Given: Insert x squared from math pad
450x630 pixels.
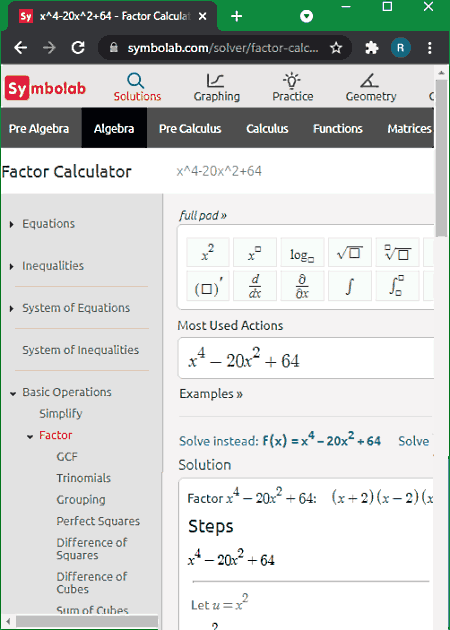Looking at the screenshot, I should (x=208, y=252).
